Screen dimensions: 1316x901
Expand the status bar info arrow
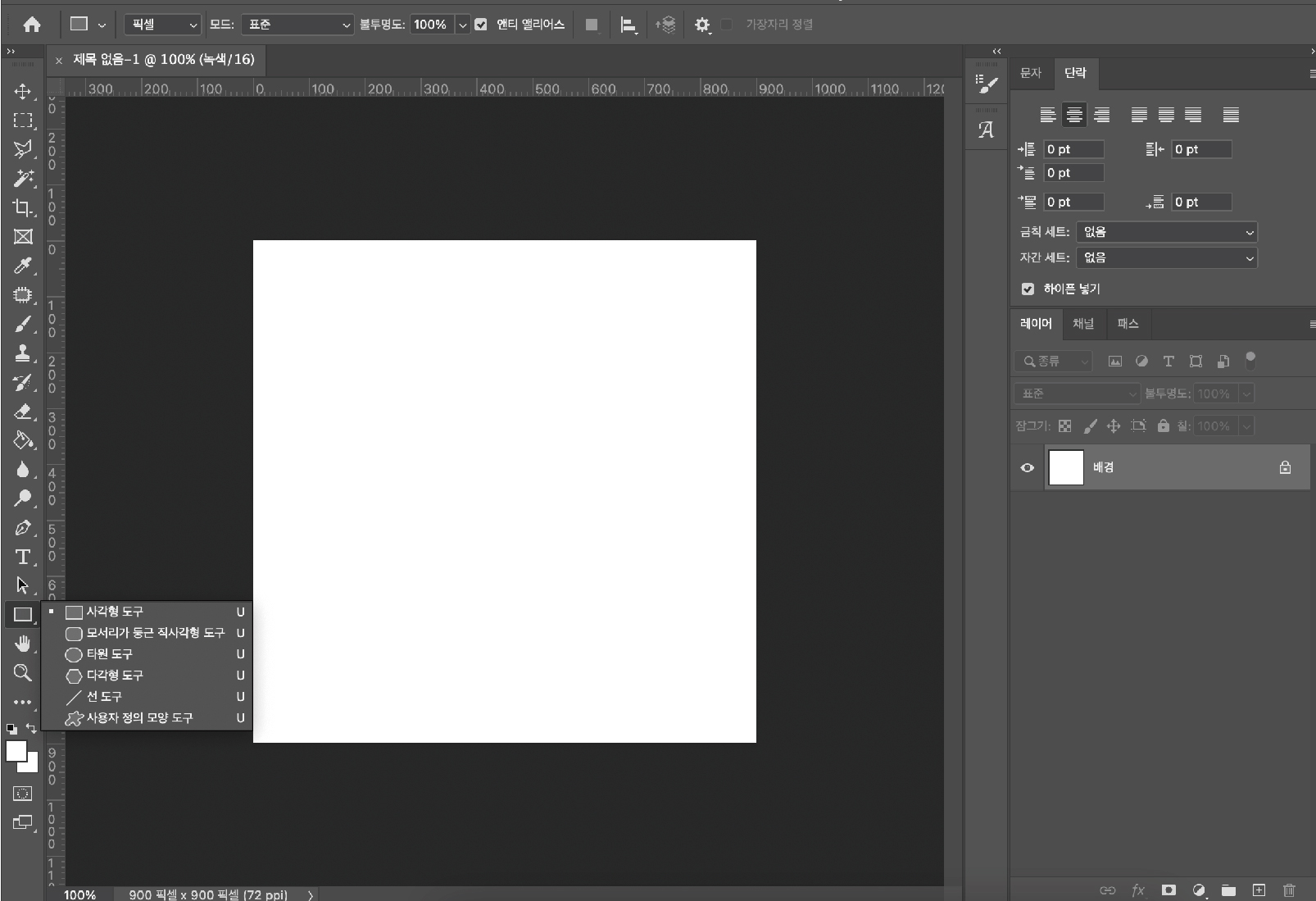[x=311, y=895]
